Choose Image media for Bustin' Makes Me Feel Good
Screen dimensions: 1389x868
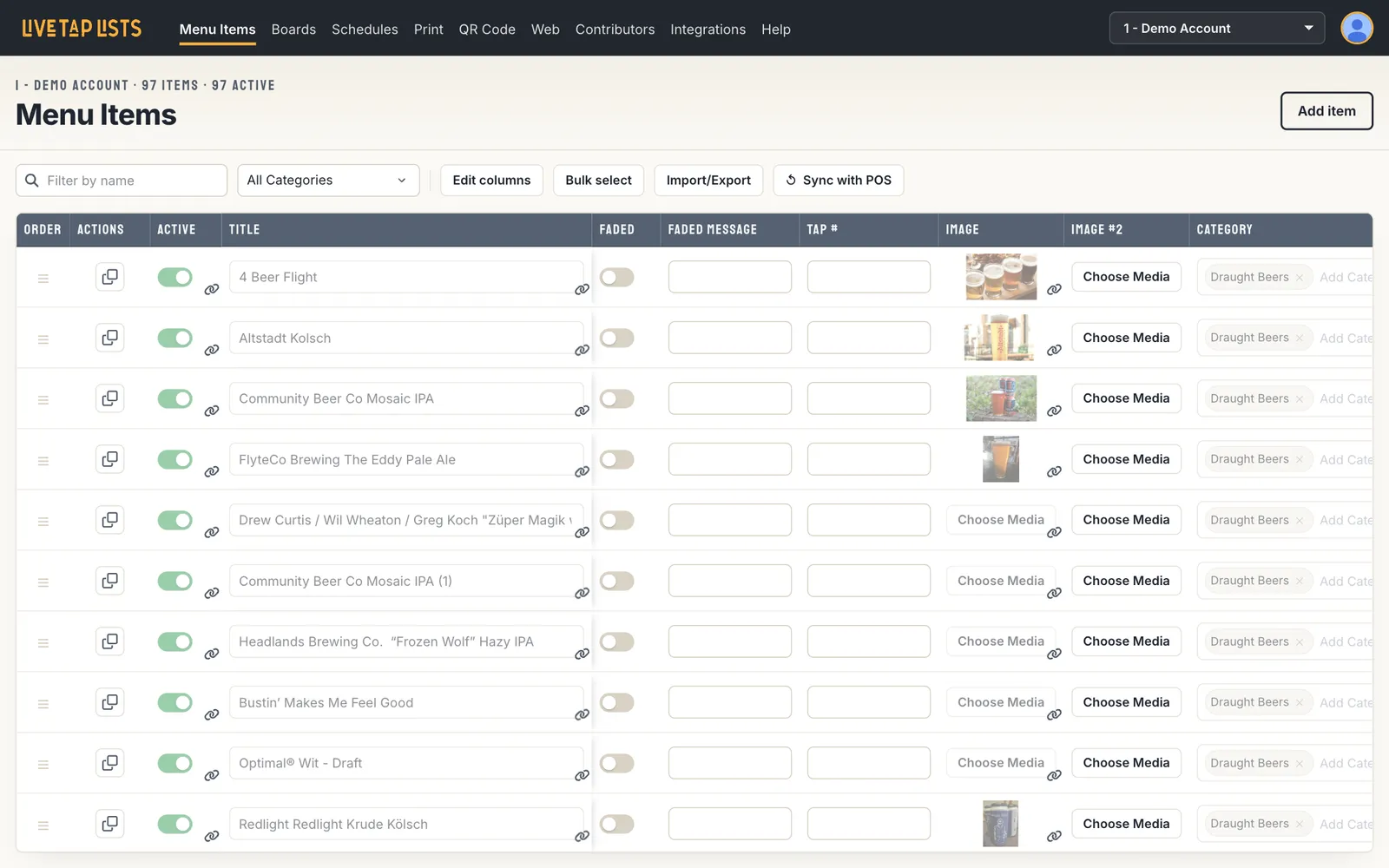[x=1001, y=702]
